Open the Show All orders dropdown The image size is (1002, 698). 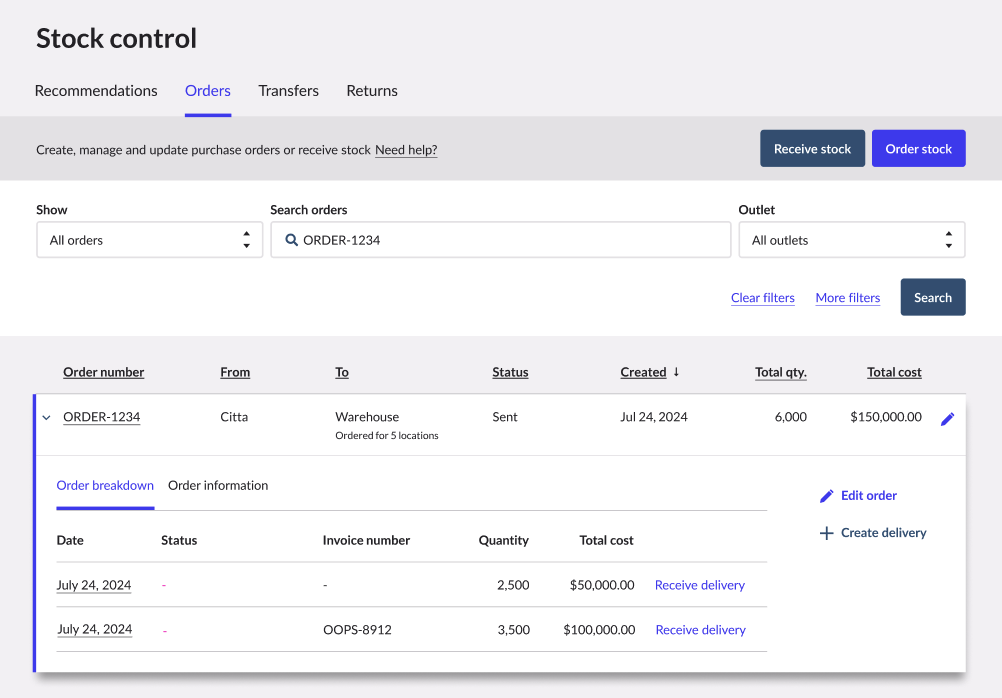(x=150, y=240)
